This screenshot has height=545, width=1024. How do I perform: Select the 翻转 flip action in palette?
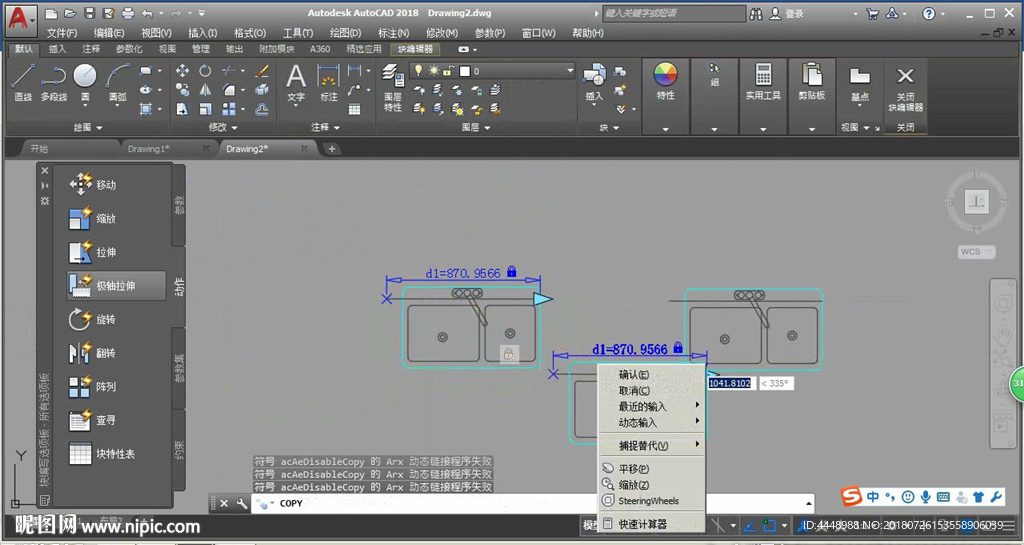coord(93,353)
